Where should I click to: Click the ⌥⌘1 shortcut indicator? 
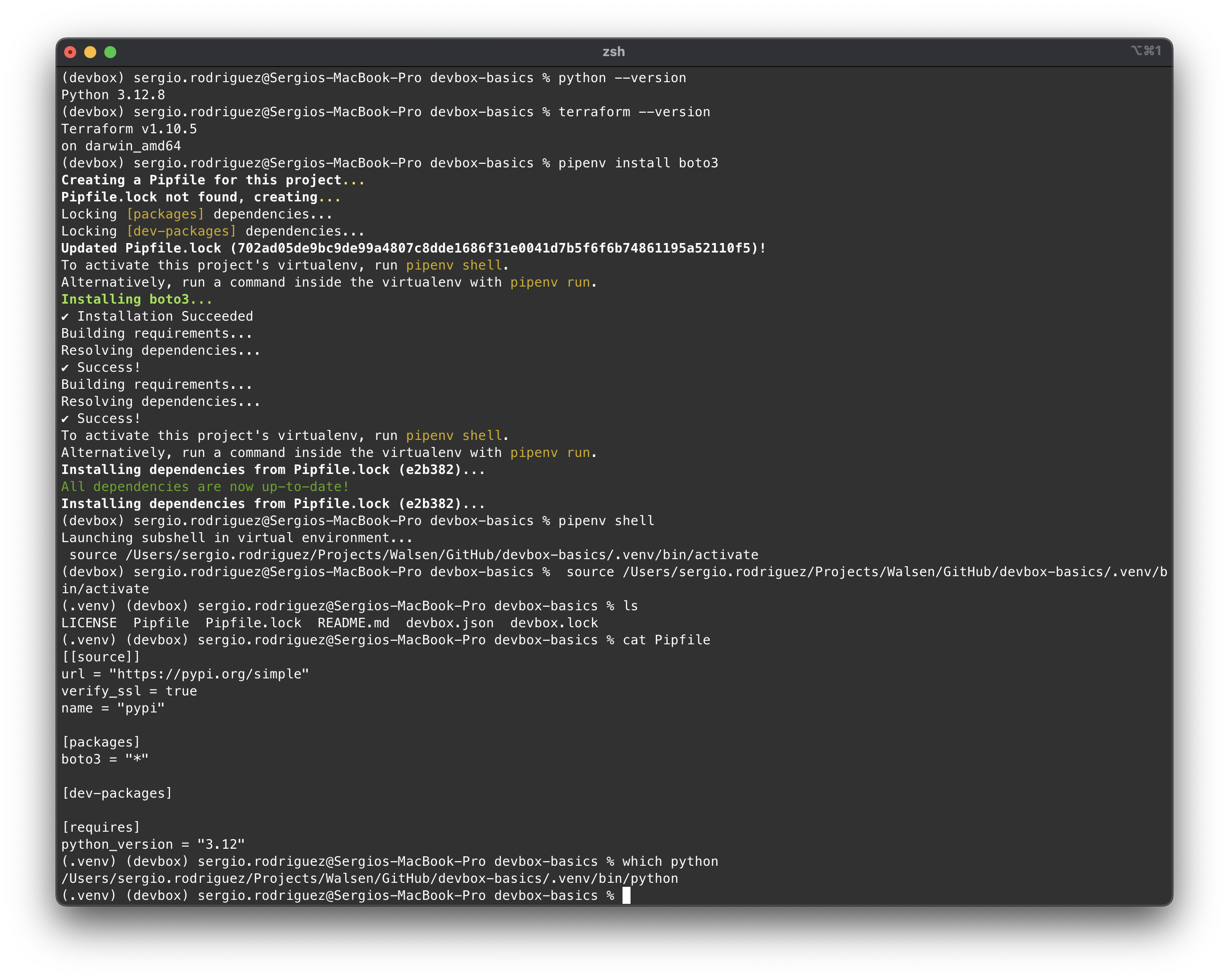click(1146, 51)
